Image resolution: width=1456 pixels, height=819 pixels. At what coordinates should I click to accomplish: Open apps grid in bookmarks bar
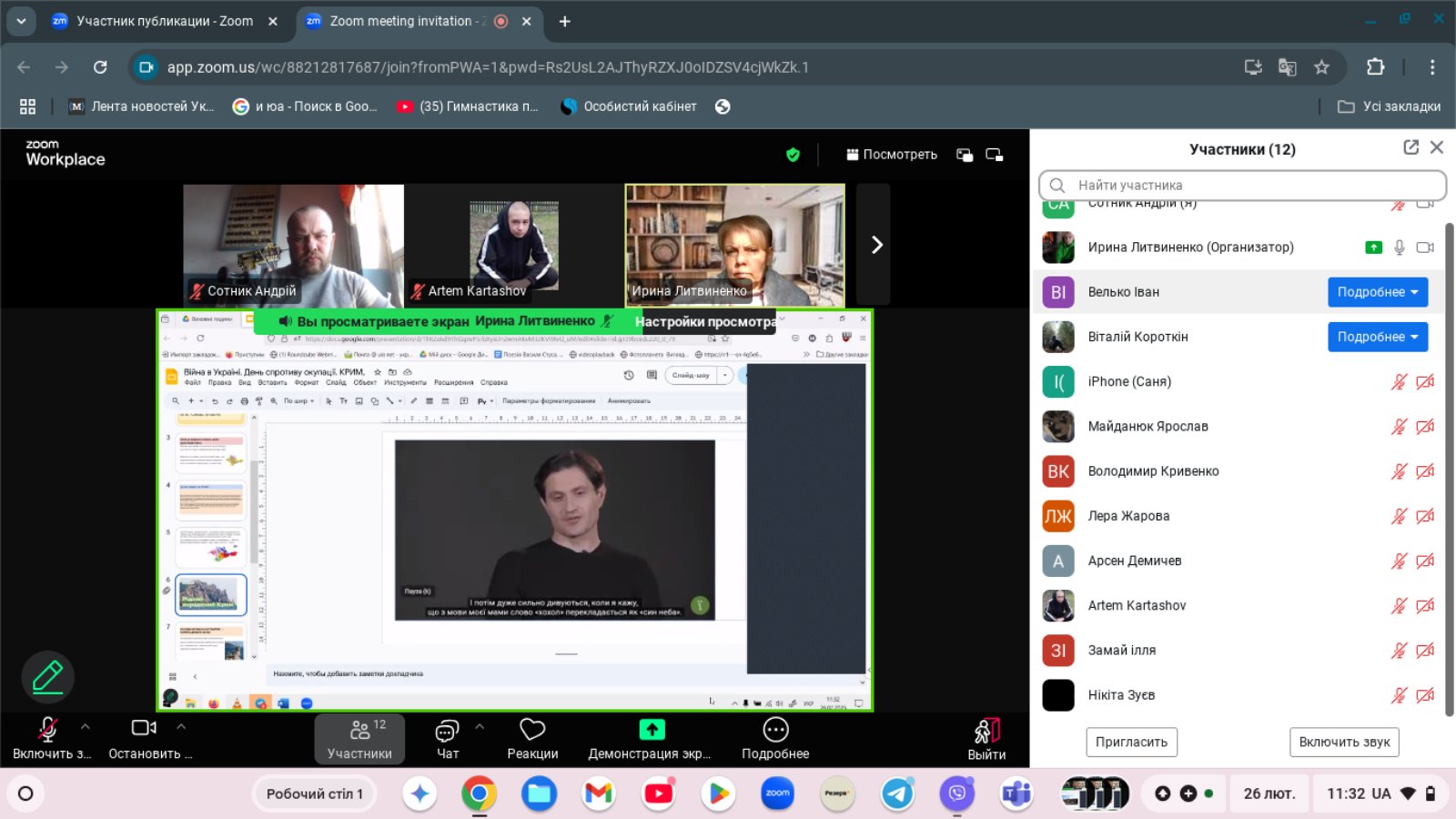(x=27, y=106)
